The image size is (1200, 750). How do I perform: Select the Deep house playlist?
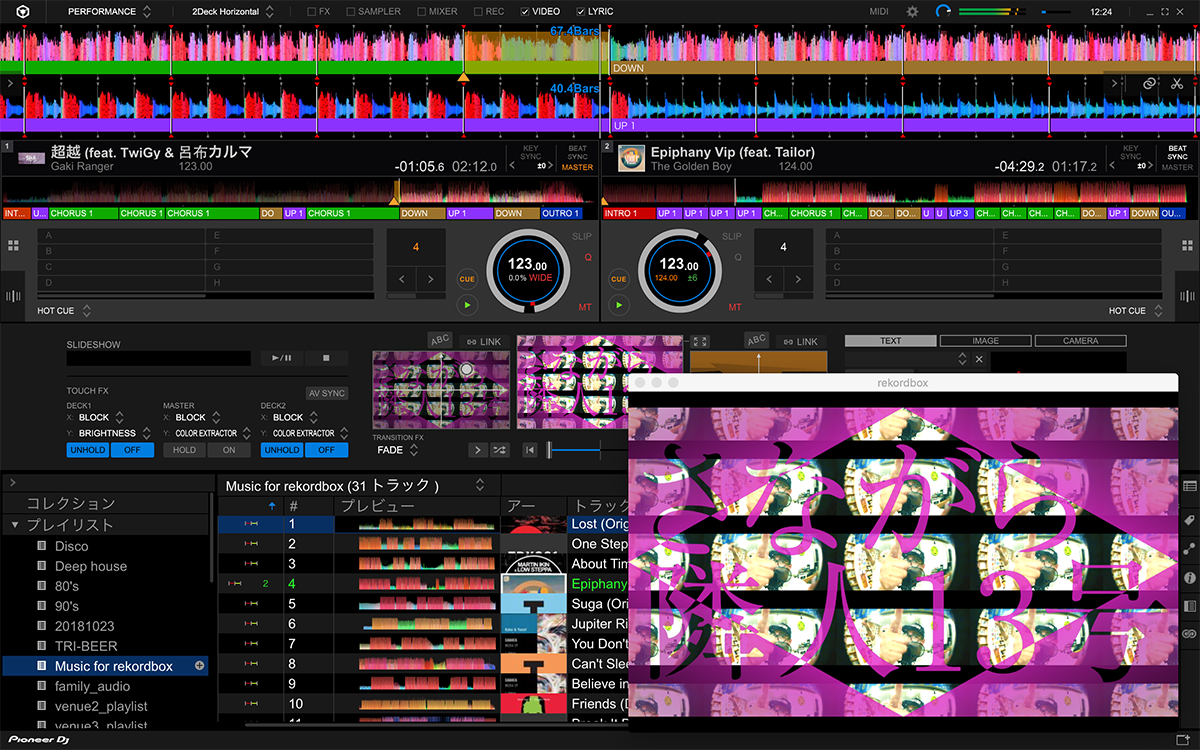[x=91, y=566]
